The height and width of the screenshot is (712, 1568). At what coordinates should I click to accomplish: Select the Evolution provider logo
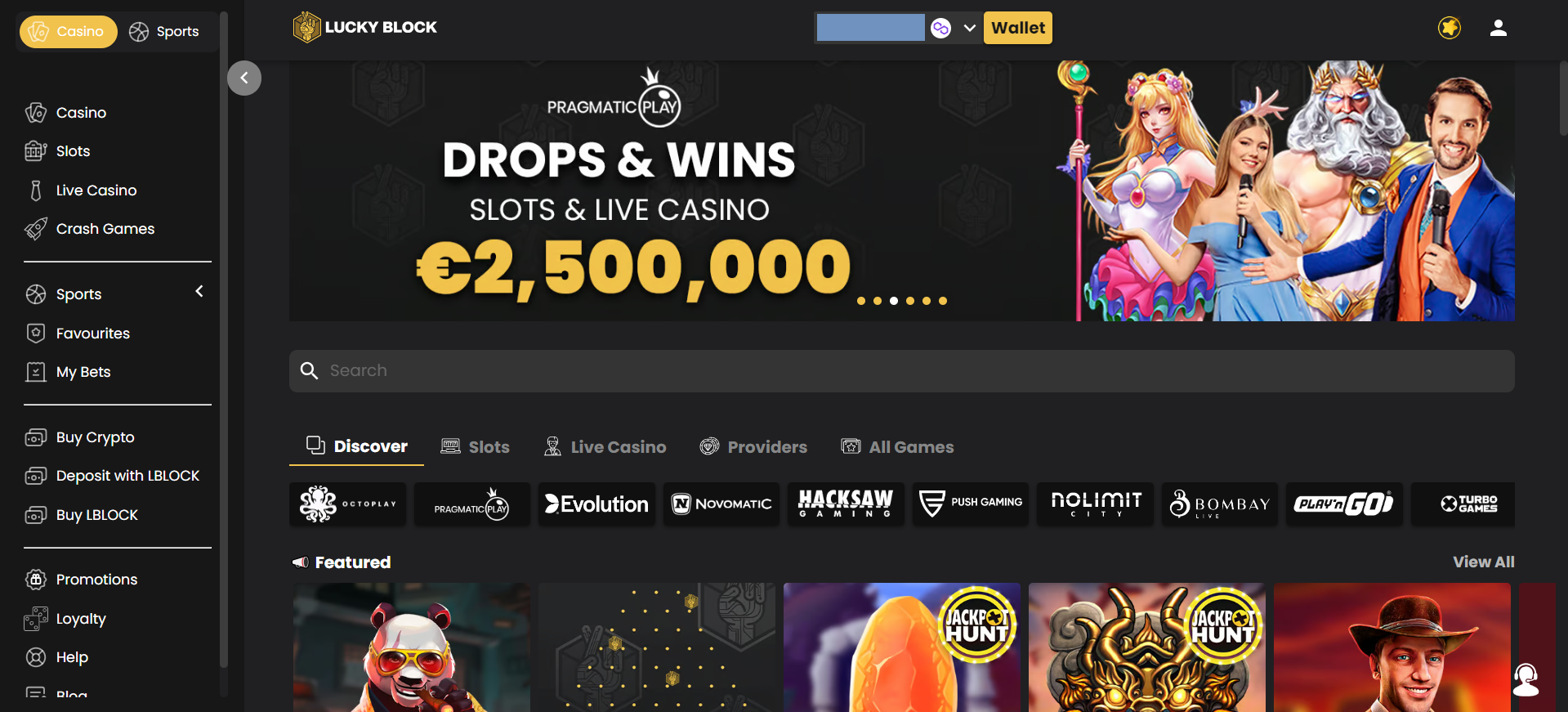(596, 504)
